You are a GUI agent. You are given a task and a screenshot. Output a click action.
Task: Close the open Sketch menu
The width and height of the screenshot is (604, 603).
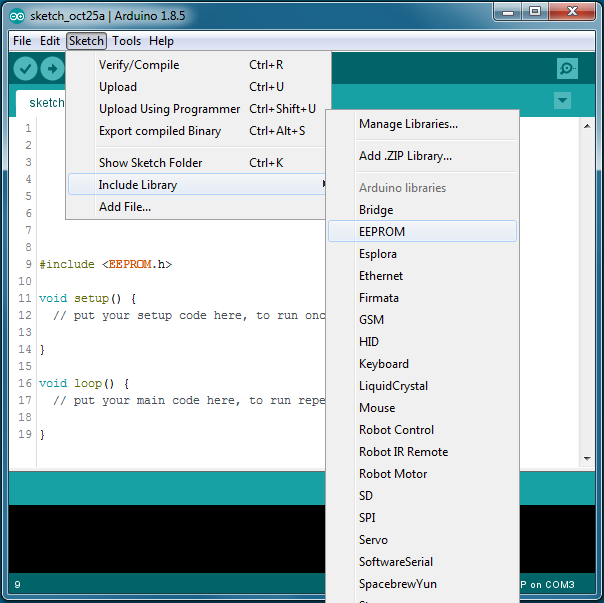click(86, 41)
